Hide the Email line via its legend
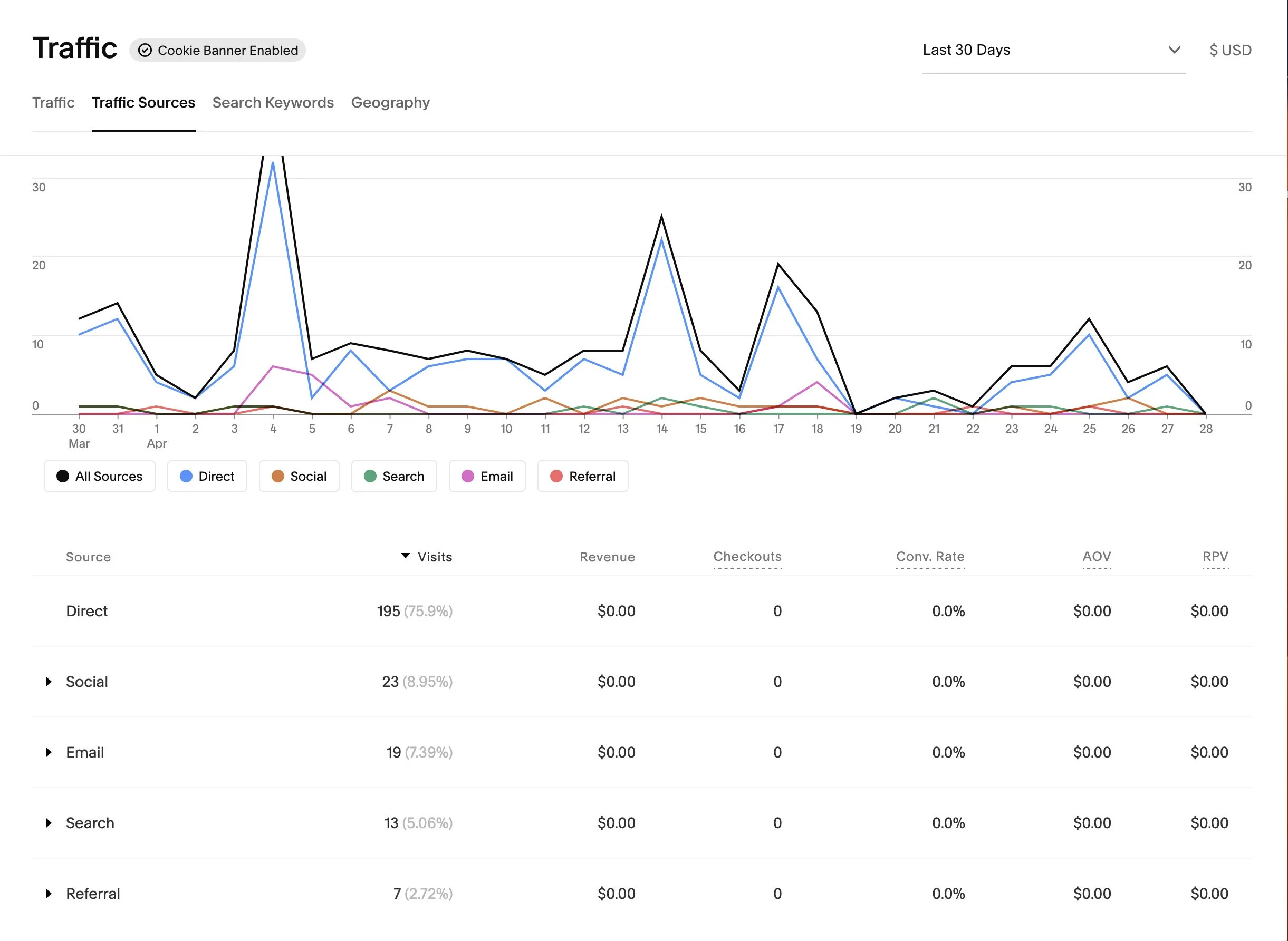Image resolution: width=1288 pixels, height=941 pixels. 487,476
